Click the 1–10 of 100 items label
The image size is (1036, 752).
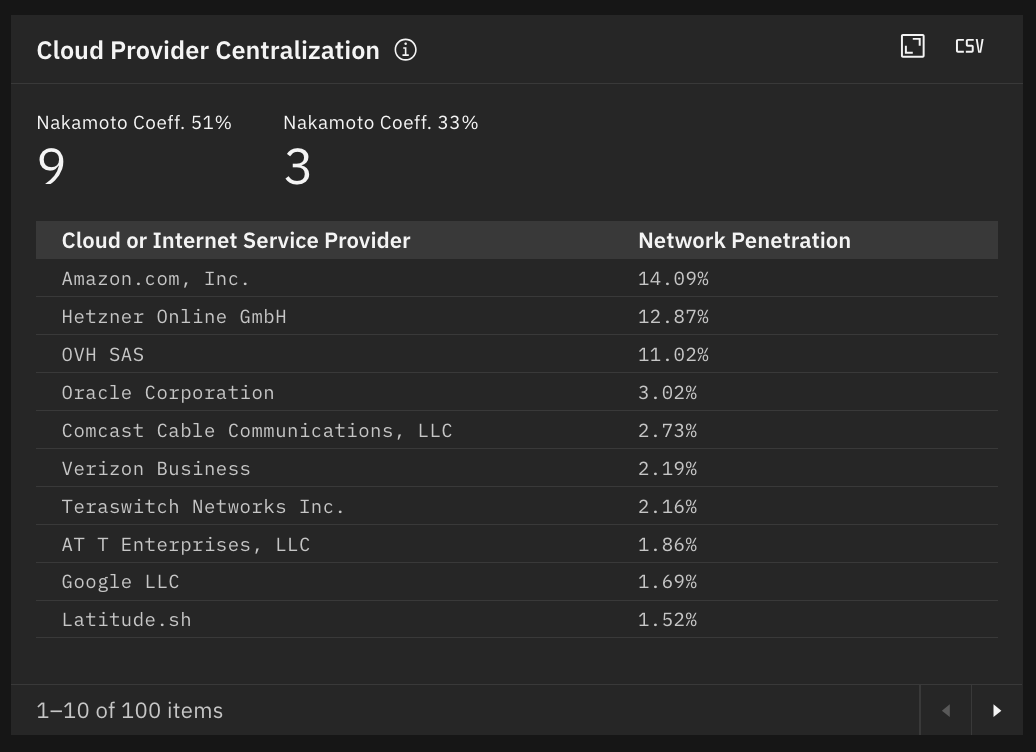tap(130, 711)
